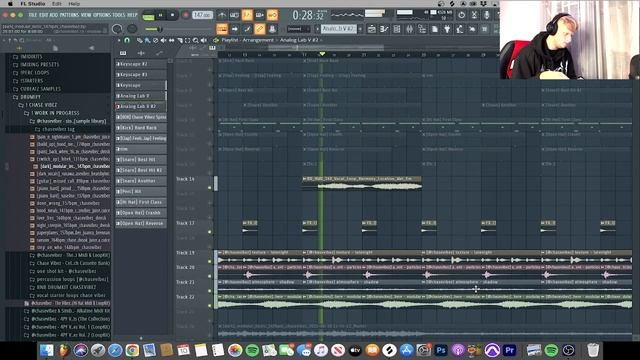Viewport: 640px width, 360px height.
Task: Open the project briefcase icon
Action: [x=372, y=29]
